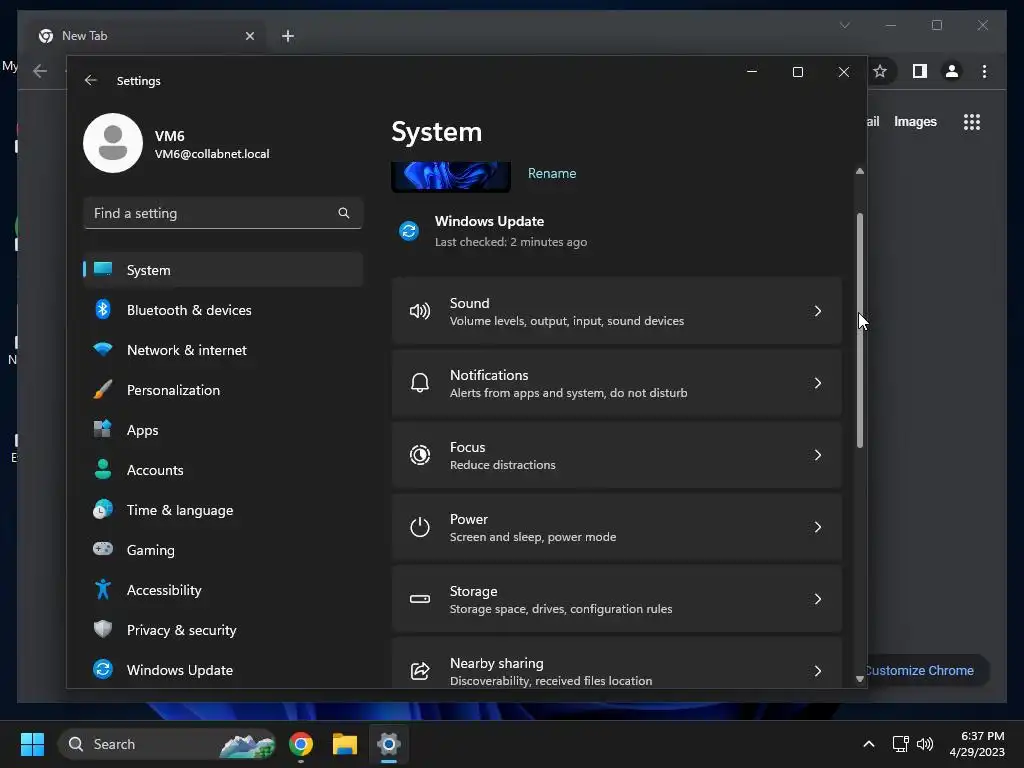Click the Settings vertical scrollbar thumb
The image size is (1024, 768).
(859, 330)
